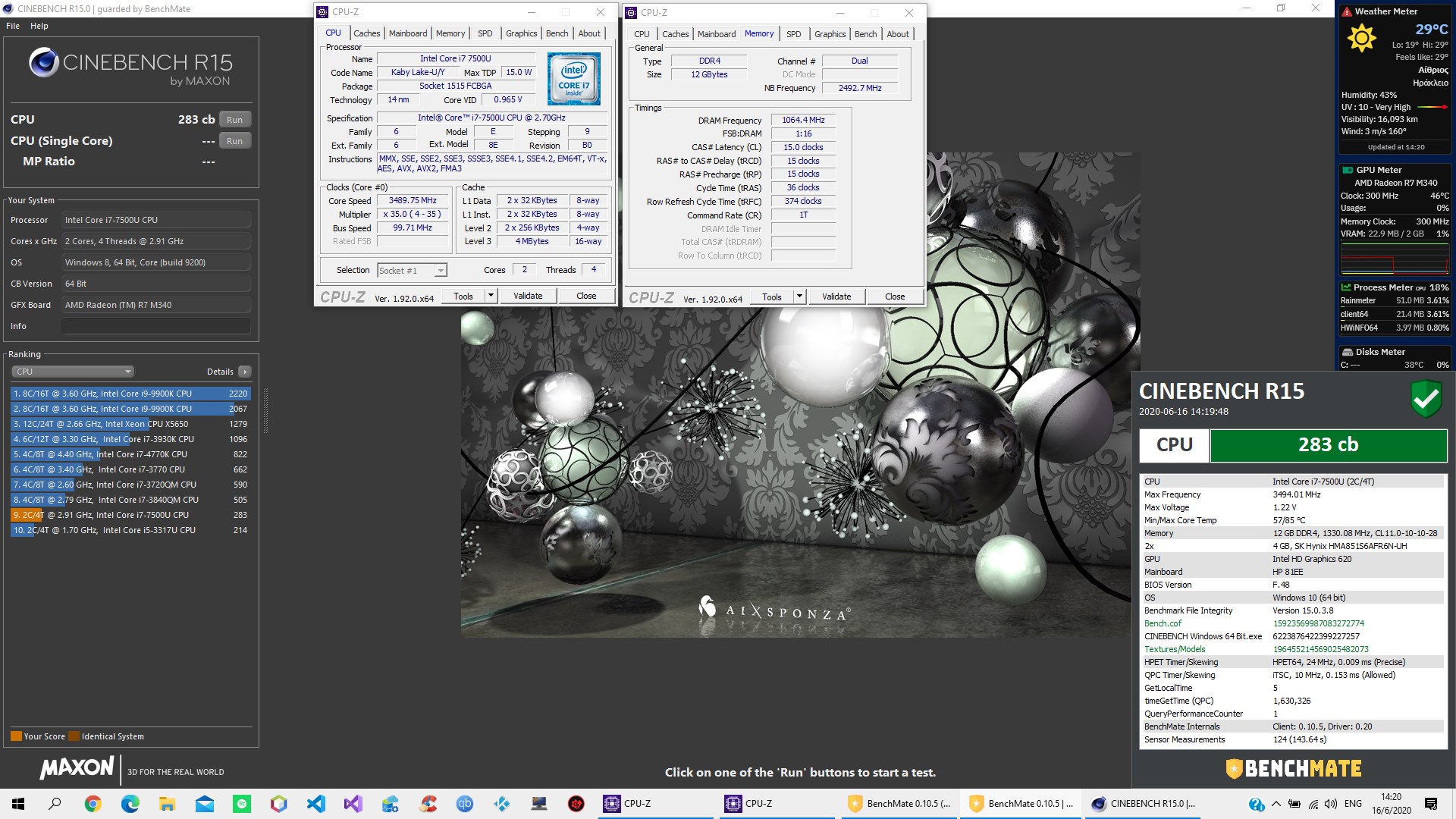Click Validate in Memory CPU-Z window
1456x819 pixels.
(x=836, y=297)
